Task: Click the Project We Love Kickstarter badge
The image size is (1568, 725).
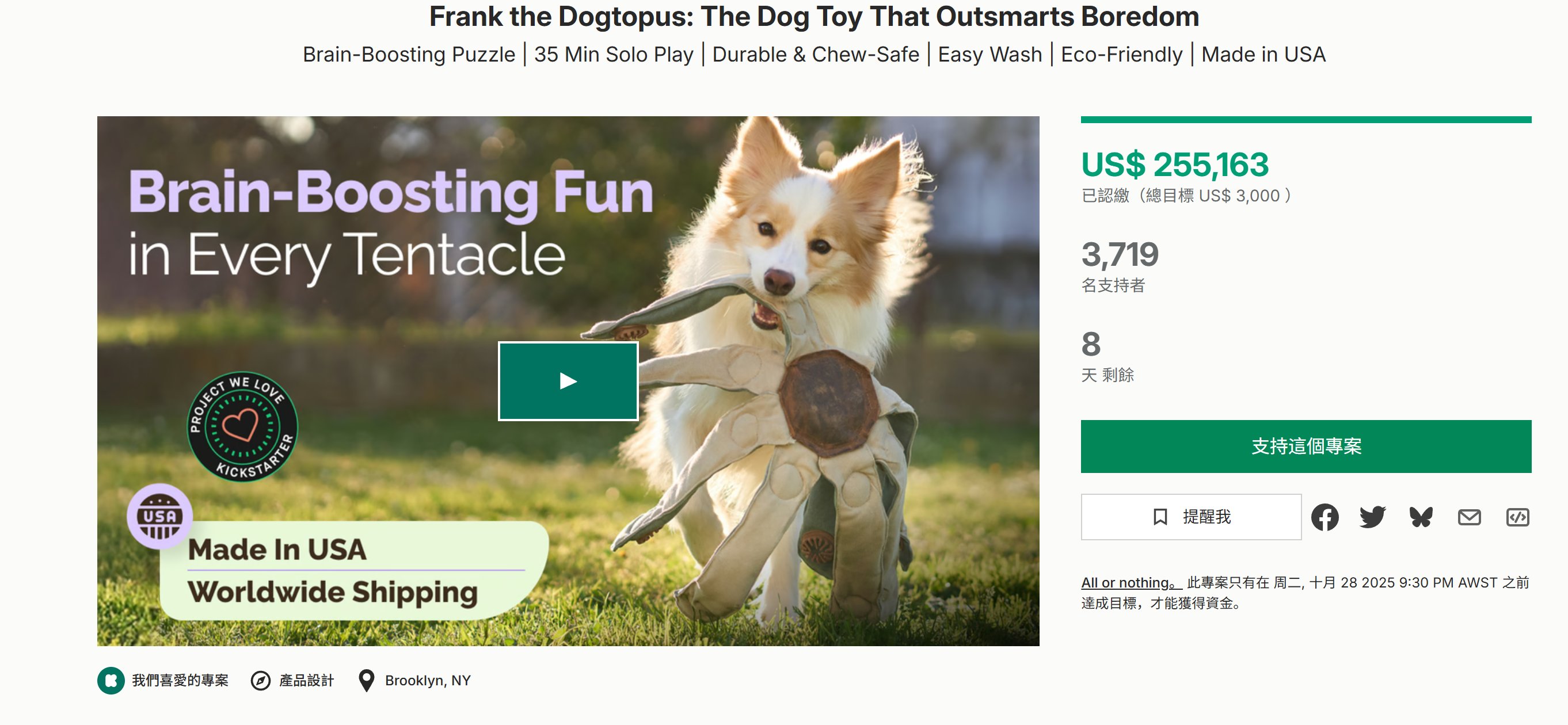Action: 242,426
